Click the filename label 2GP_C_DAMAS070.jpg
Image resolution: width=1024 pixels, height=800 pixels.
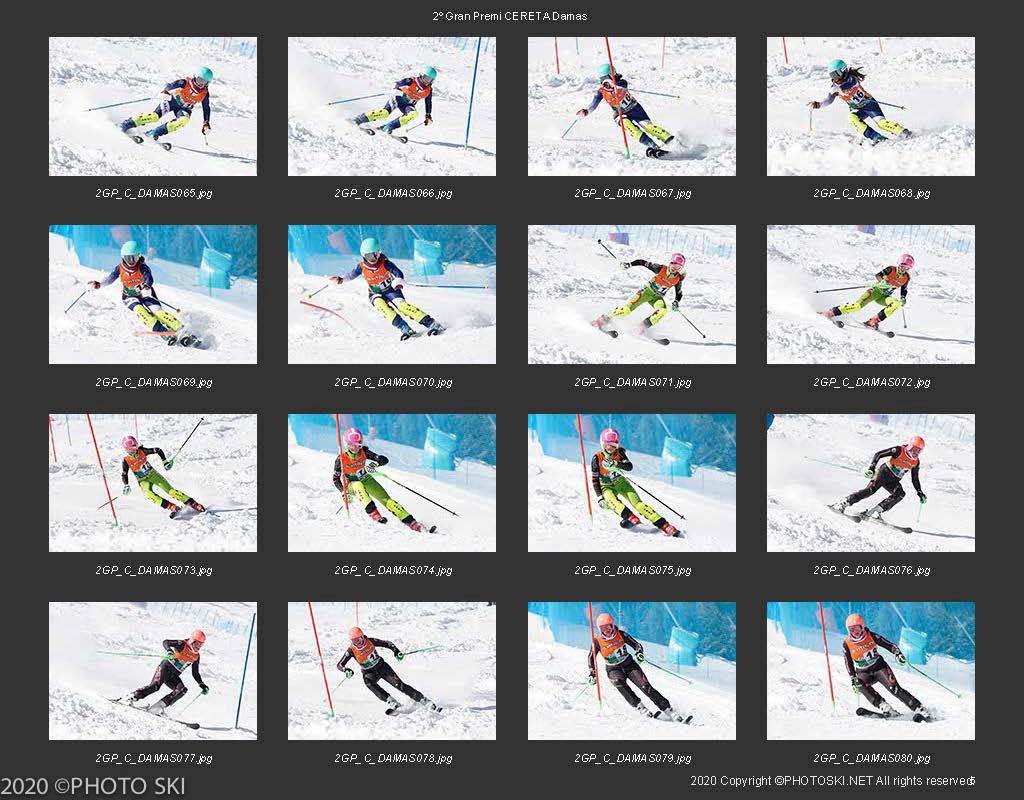click(x=393, y=382)
